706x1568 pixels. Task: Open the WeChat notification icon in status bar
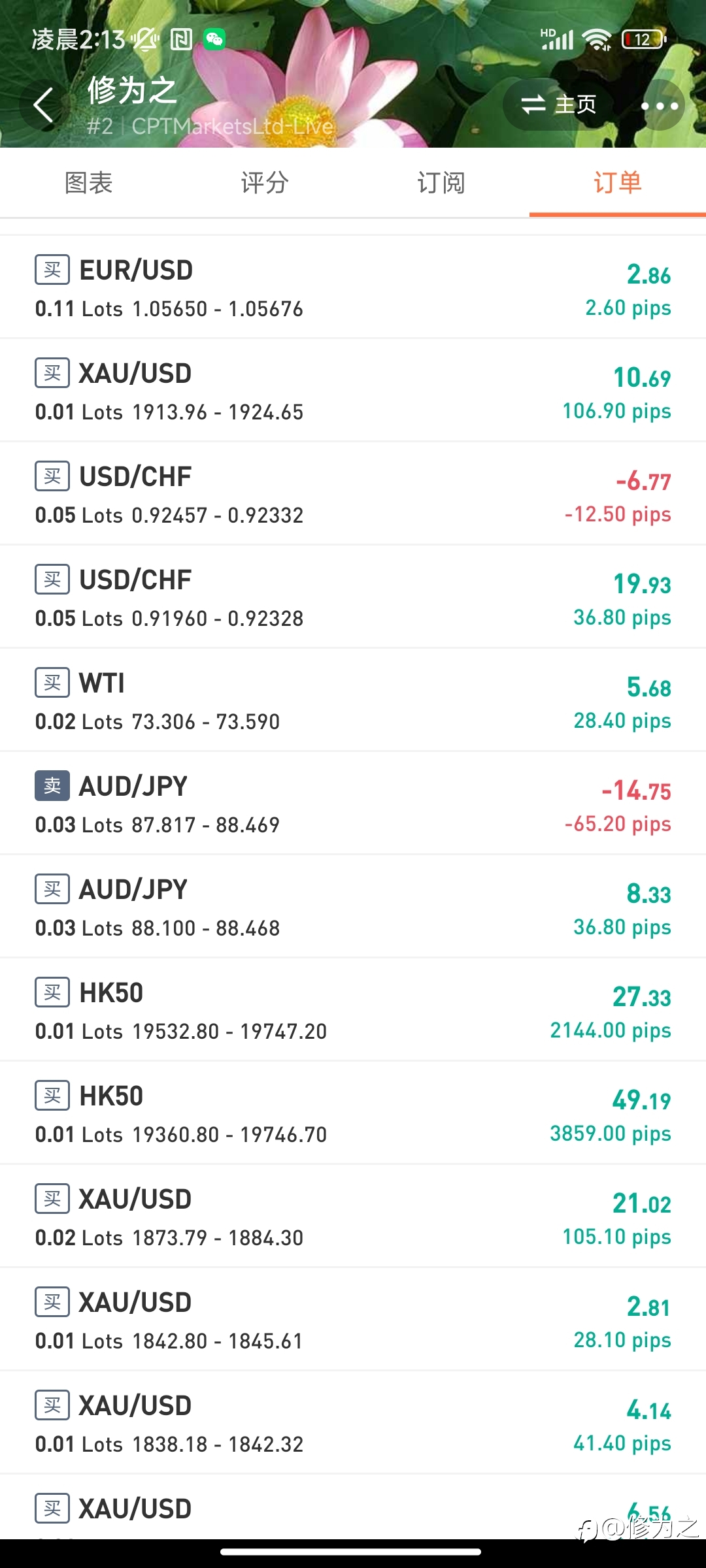(x=214, y=40)
